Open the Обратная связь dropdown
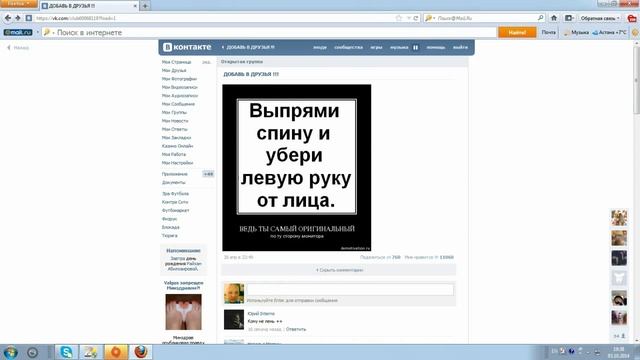 click(600, 18)
